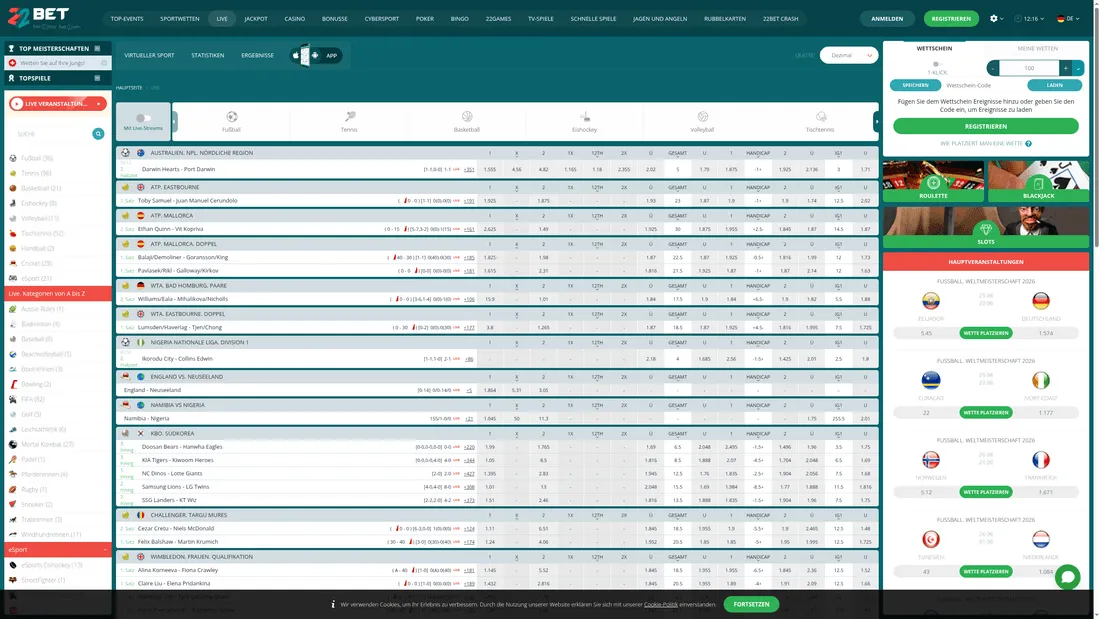Click Fortsetzen on the cookie banner

coord(751,604)
